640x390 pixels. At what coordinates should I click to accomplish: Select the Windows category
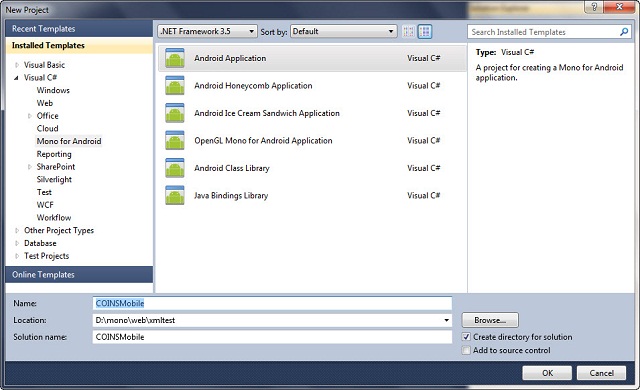(x=53, y=90)
